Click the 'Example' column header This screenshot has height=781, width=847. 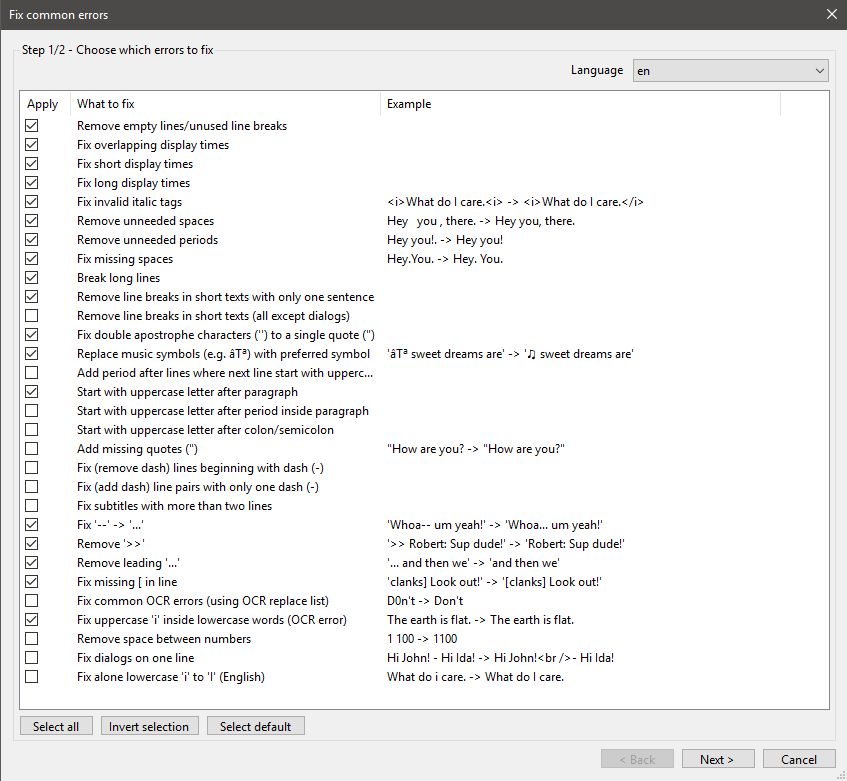pos(581,104)
